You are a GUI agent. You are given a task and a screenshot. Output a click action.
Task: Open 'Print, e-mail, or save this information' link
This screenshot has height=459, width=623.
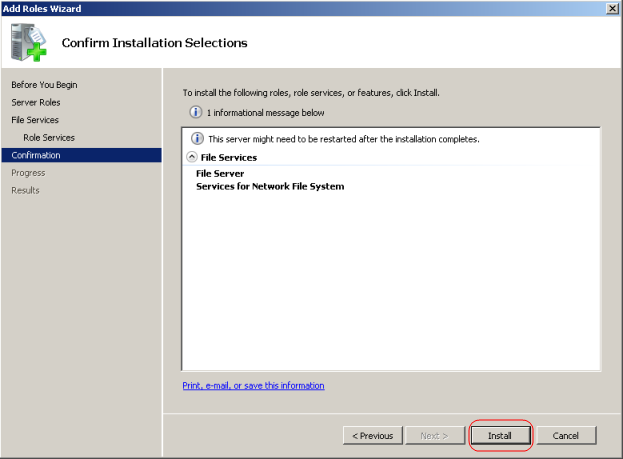[253, 386]
